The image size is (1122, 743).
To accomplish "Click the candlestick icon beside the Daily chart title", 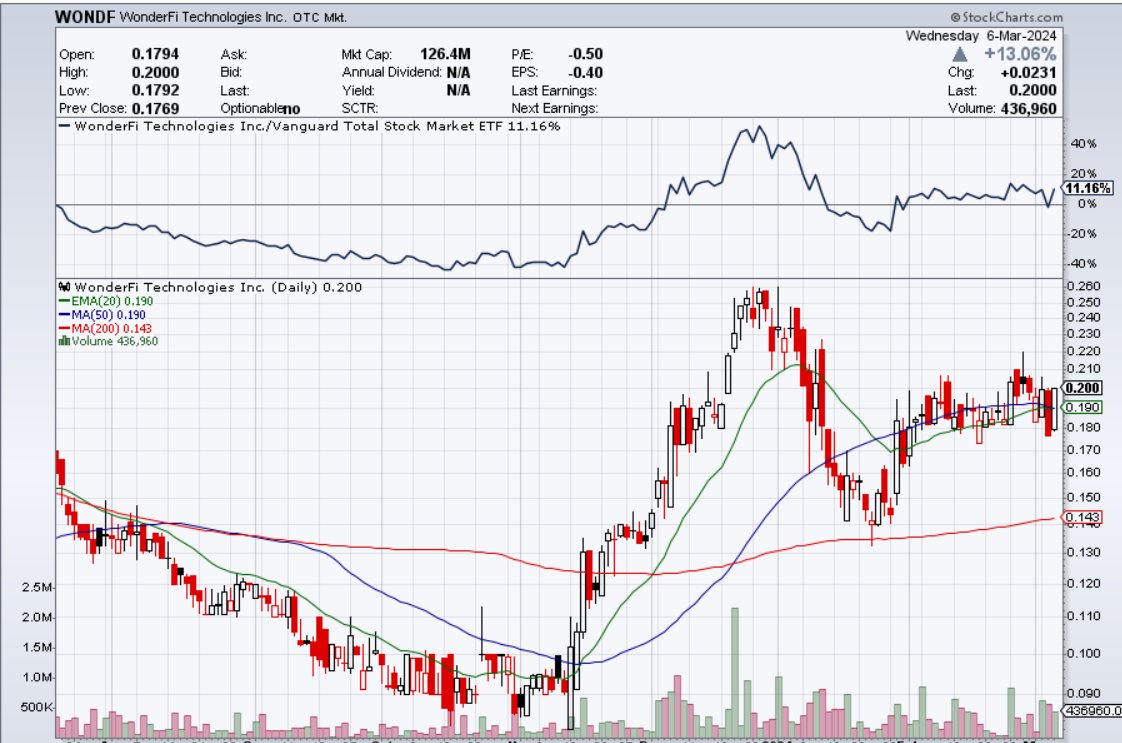I will 64,287.
